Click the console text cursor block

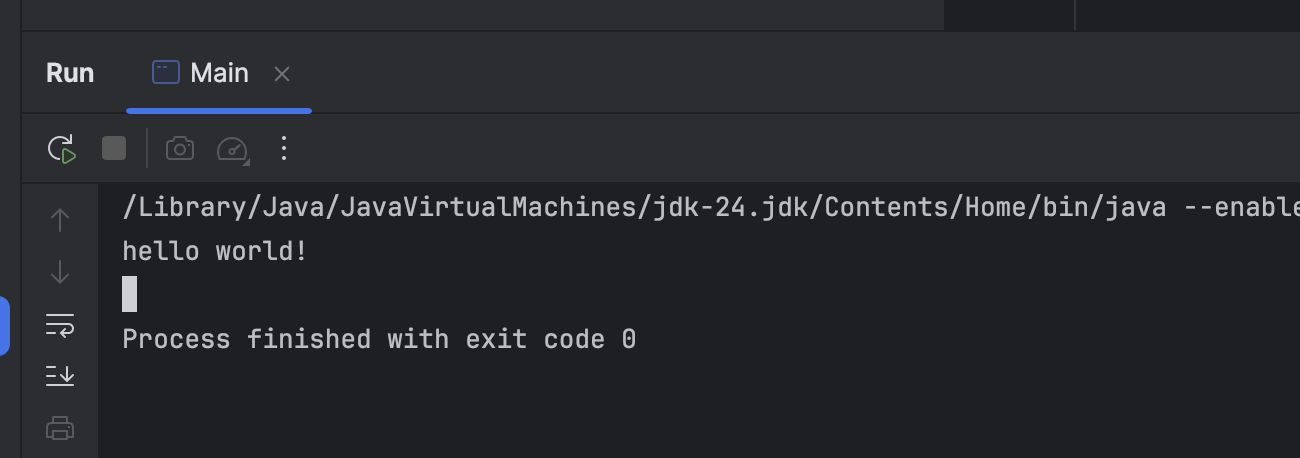click(x=129, y=295)
